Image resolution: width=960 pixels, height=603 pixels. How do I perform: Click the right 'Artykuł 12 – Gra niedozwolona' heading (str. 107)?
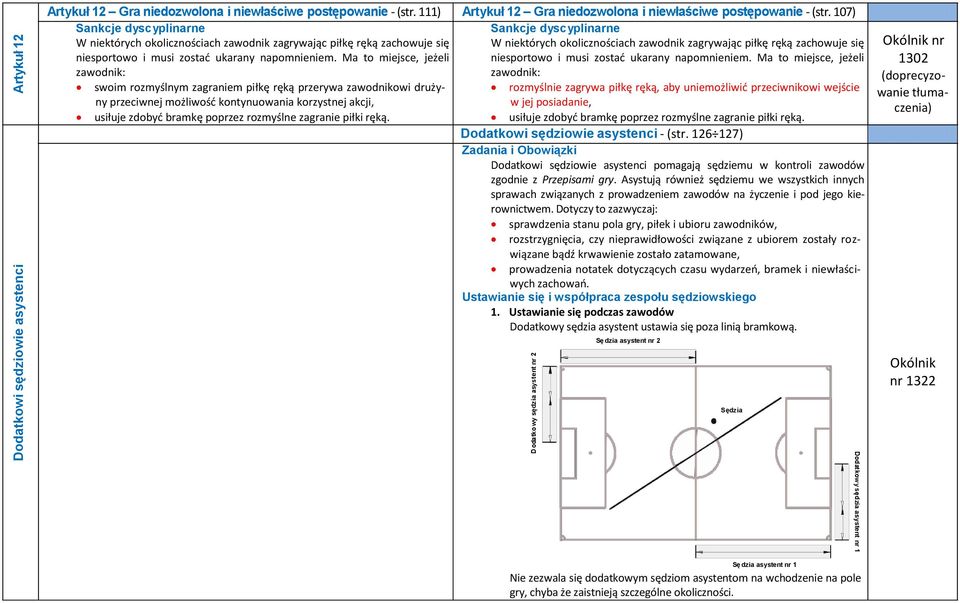pyautogui.click(x=658, y=12)
